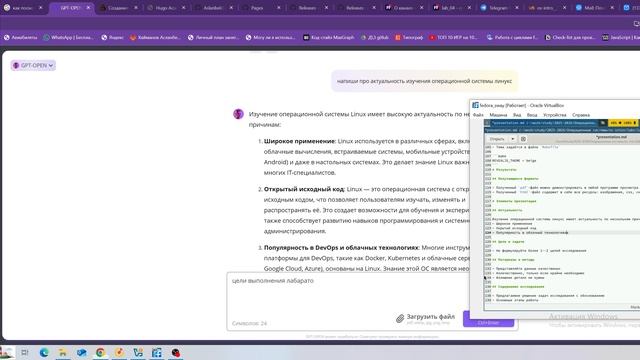
Task: Open the Авиабилеты bookmark
Action: [x=20, y=37]
